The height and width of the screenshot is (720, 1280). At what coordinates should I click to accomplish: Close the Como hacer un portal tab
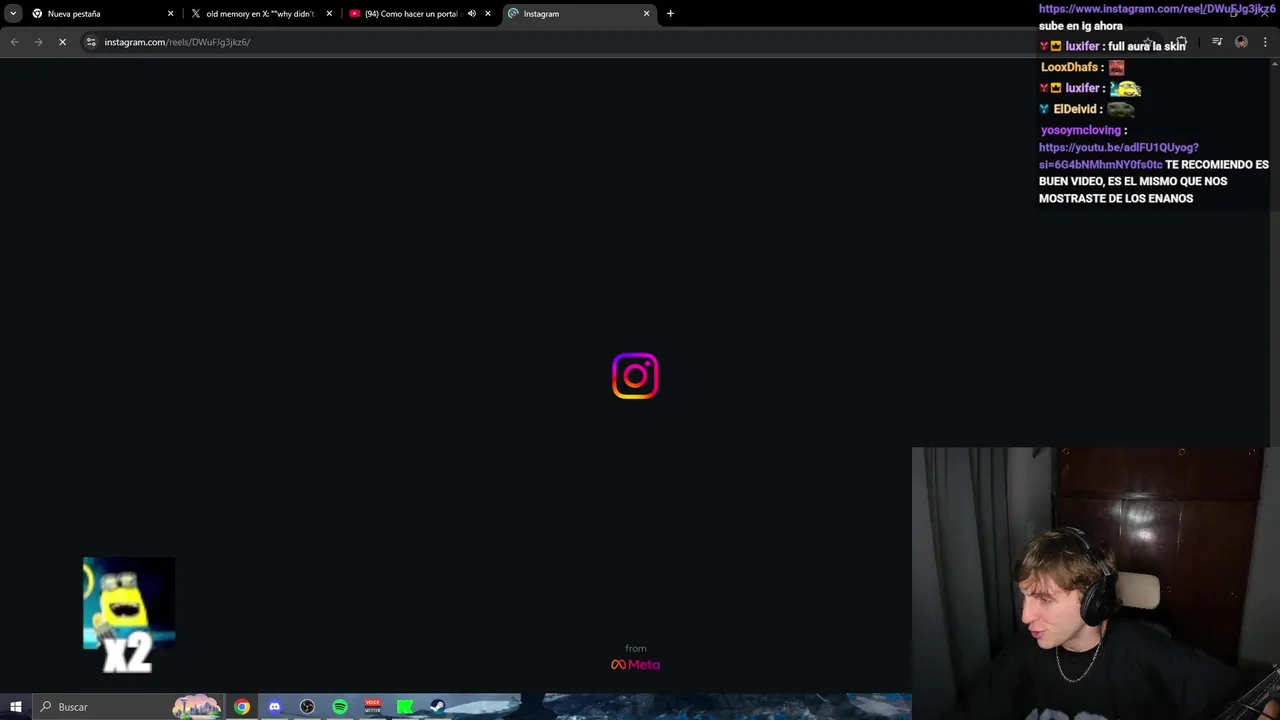point(488,14)
